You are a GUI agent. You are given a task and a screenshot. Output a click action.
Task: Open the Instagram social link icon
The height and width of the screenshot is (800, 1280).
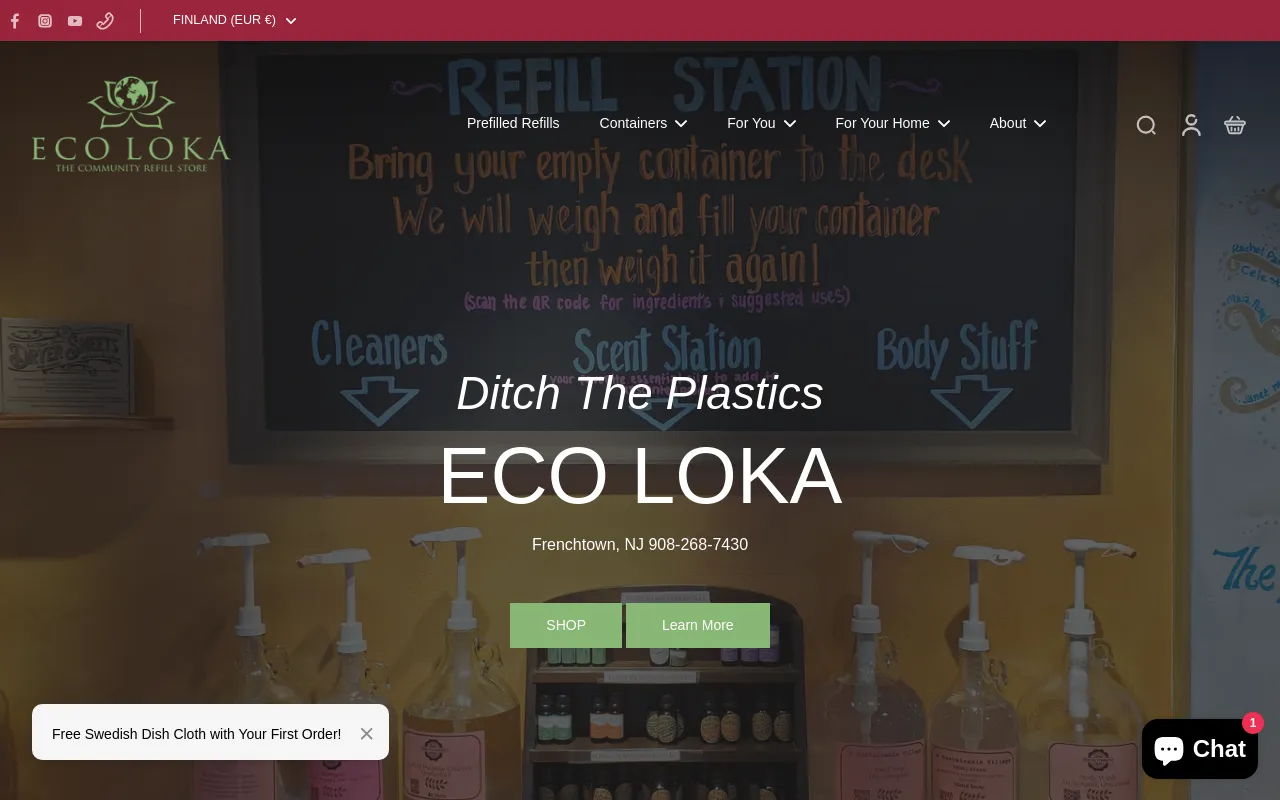point(45,21)
